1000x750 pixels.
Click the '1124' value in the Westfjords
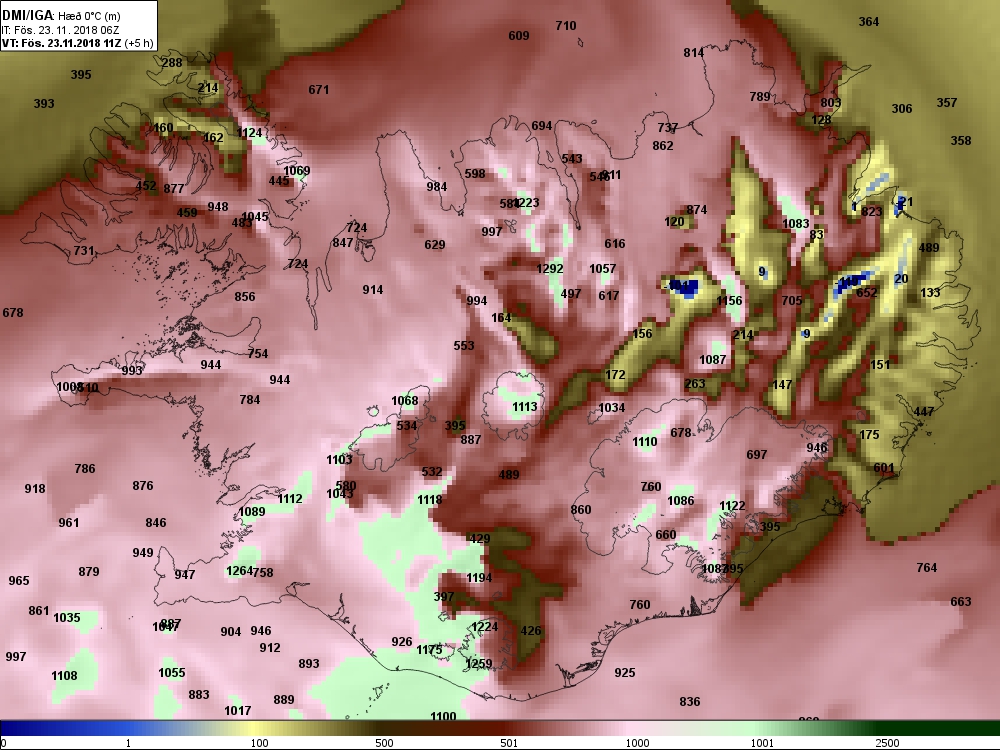249,133
